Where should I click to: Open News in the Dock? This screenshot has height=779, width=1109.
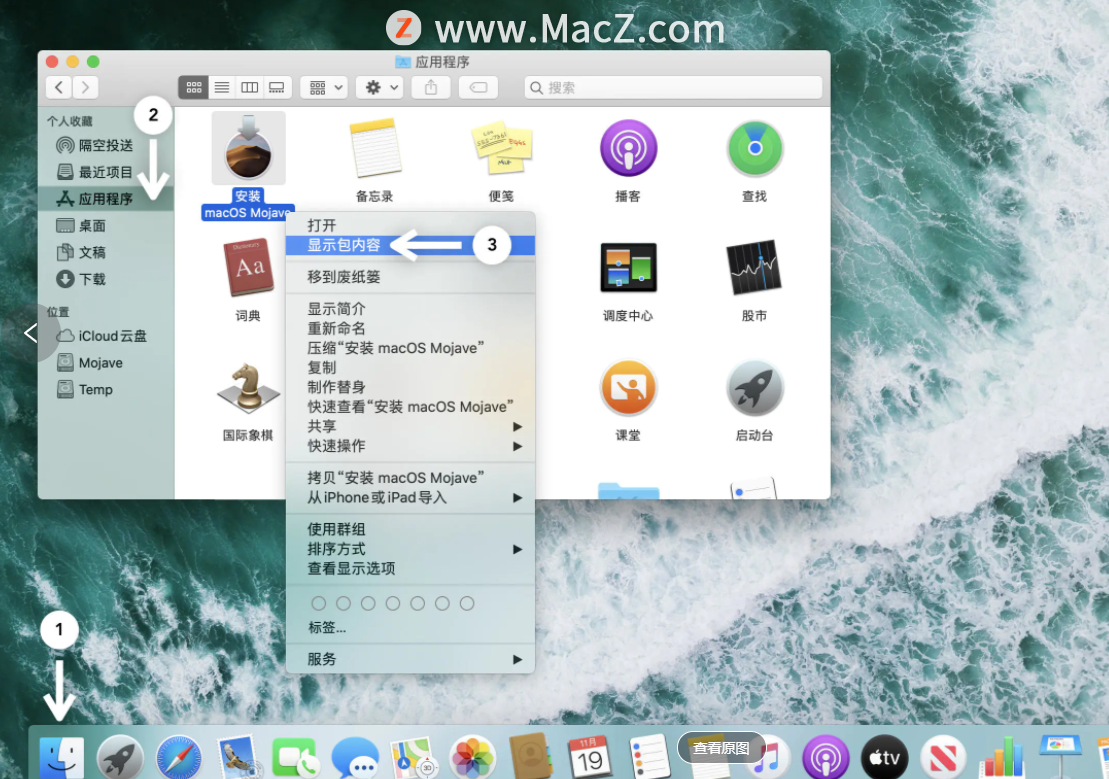(x=943, y=758)
